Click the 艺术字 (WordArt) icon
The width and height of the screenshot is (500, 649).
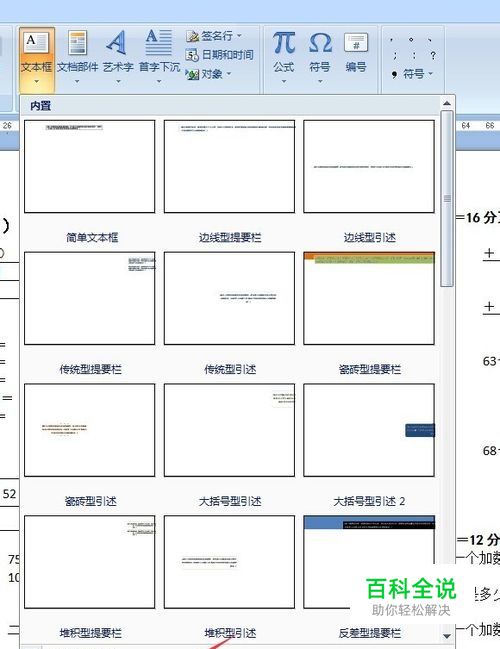(x=117, y=43)
